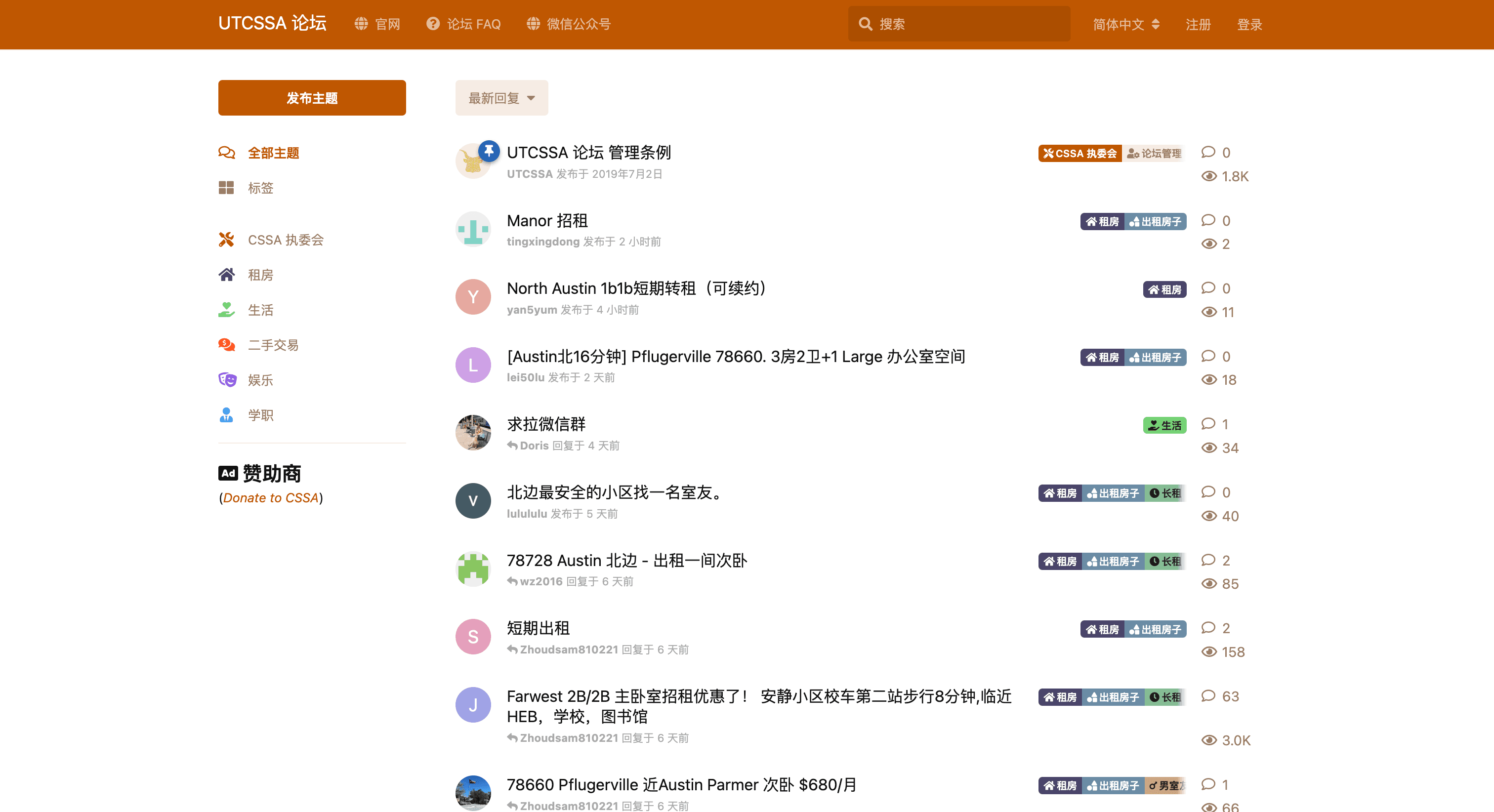The height and width of the screenshot is (812, 1494).
Task: Switch to 标签 view in sidebar
Action: (260, 187)
